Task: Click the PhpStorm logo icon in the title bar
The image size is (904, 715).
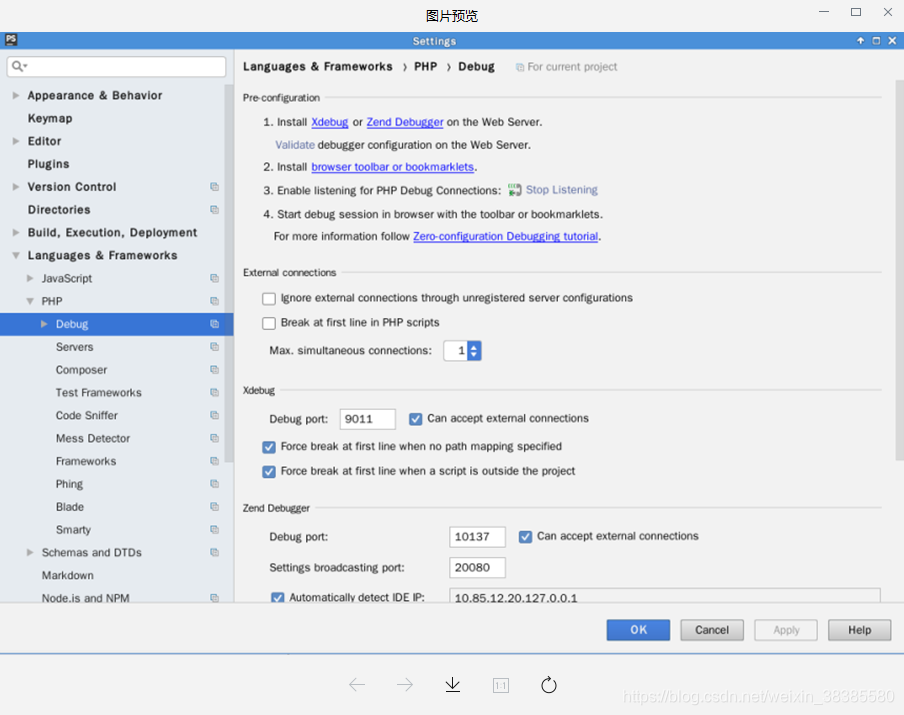Action: point(11,40)
